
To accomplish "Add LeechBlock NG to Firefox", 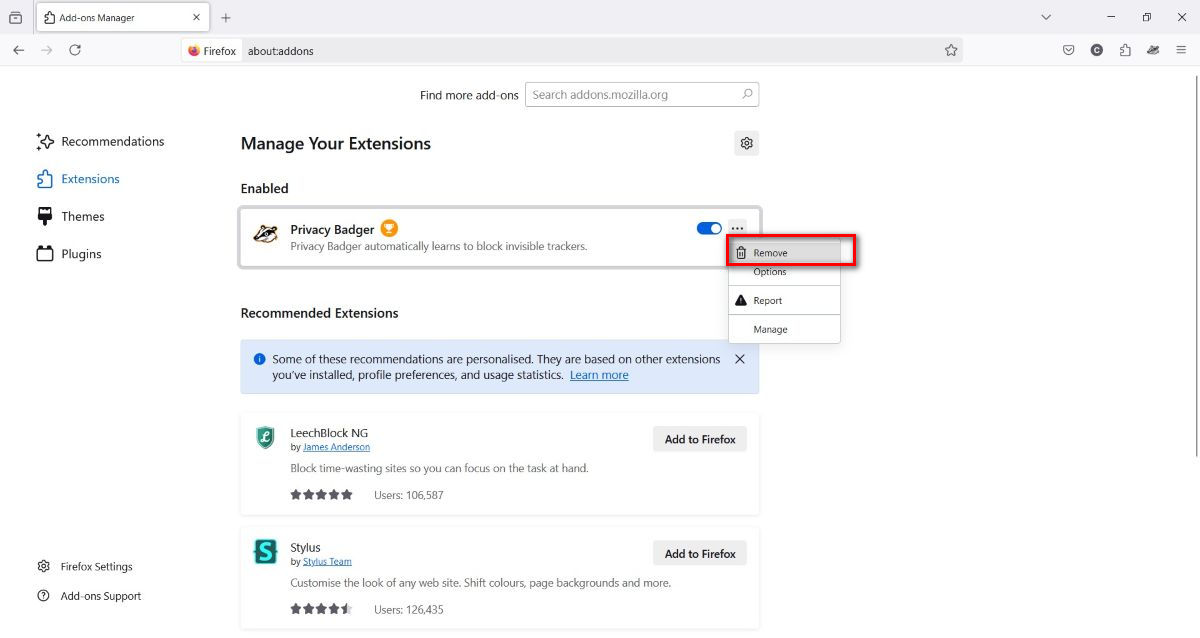I will (x=700, y=439).
